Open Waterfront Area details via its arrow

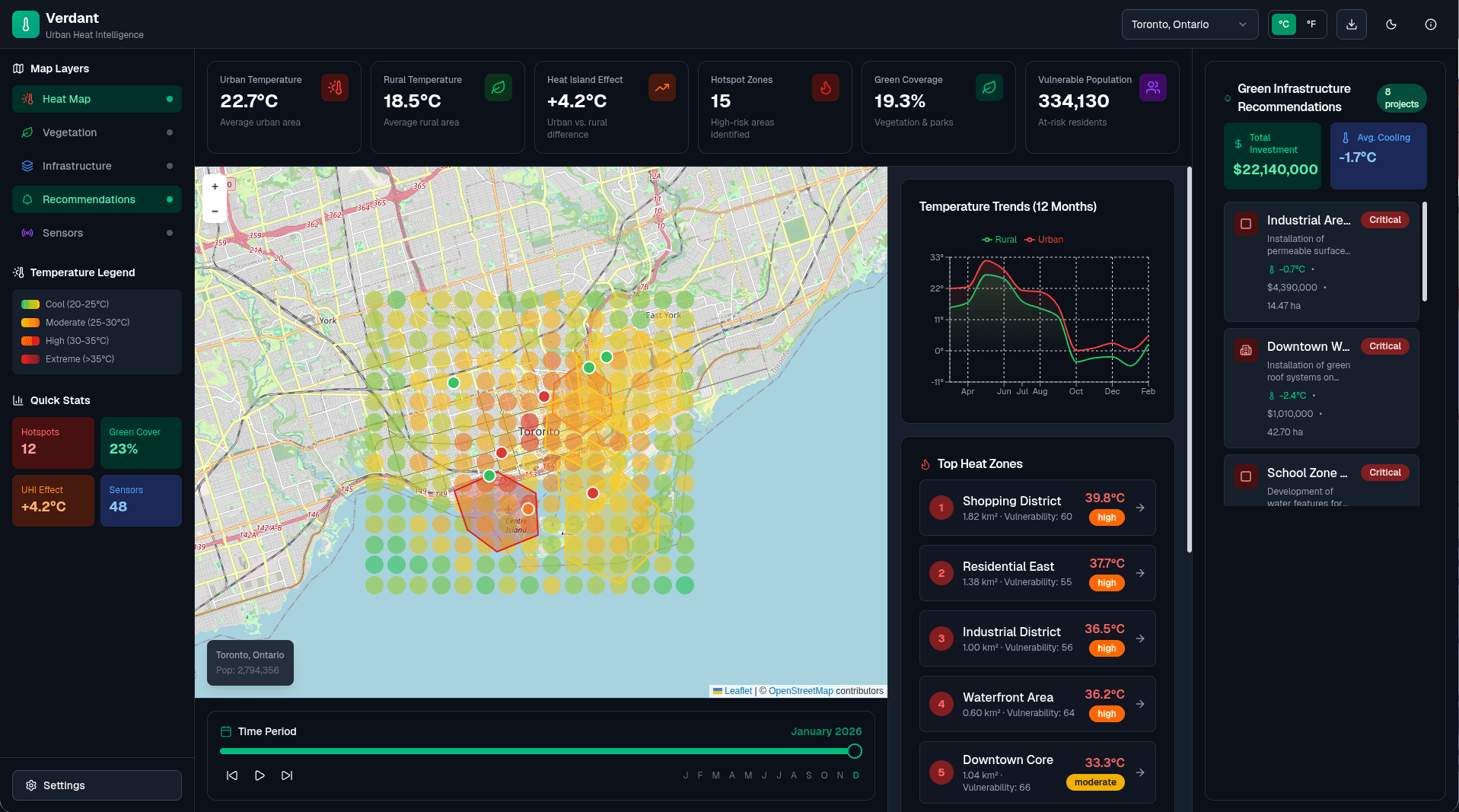pos(1139,704)
